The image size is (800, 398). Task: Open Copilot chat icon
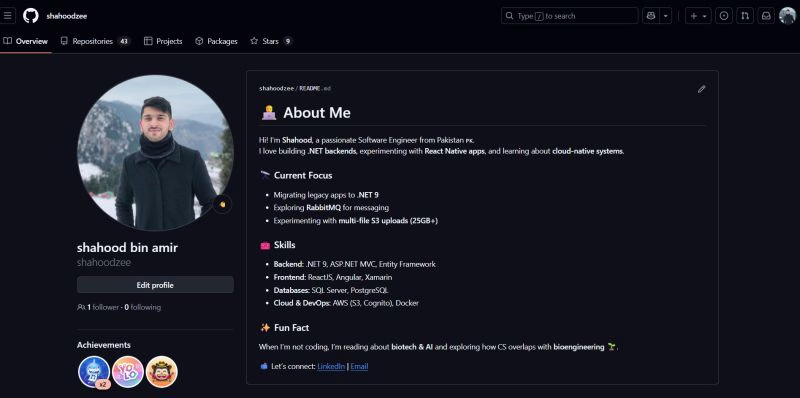pos(651,16)
